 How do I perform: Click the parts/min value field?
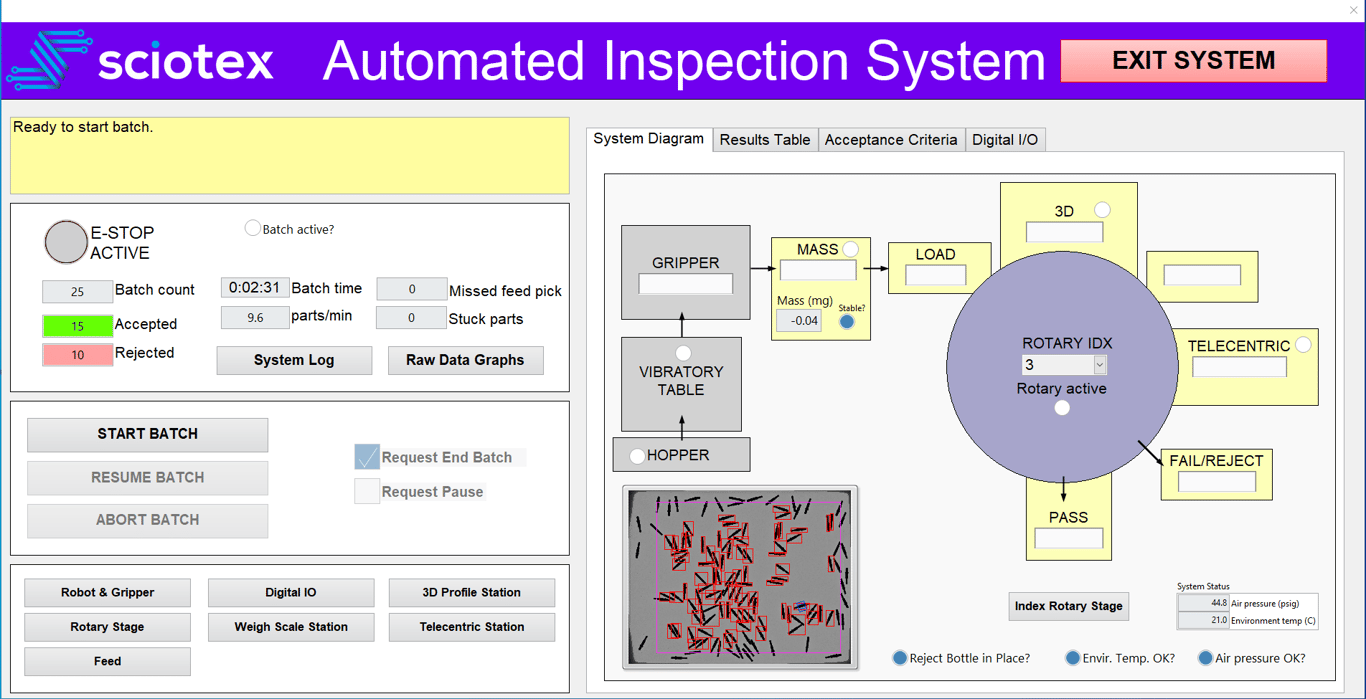click(x=255, y=317)
